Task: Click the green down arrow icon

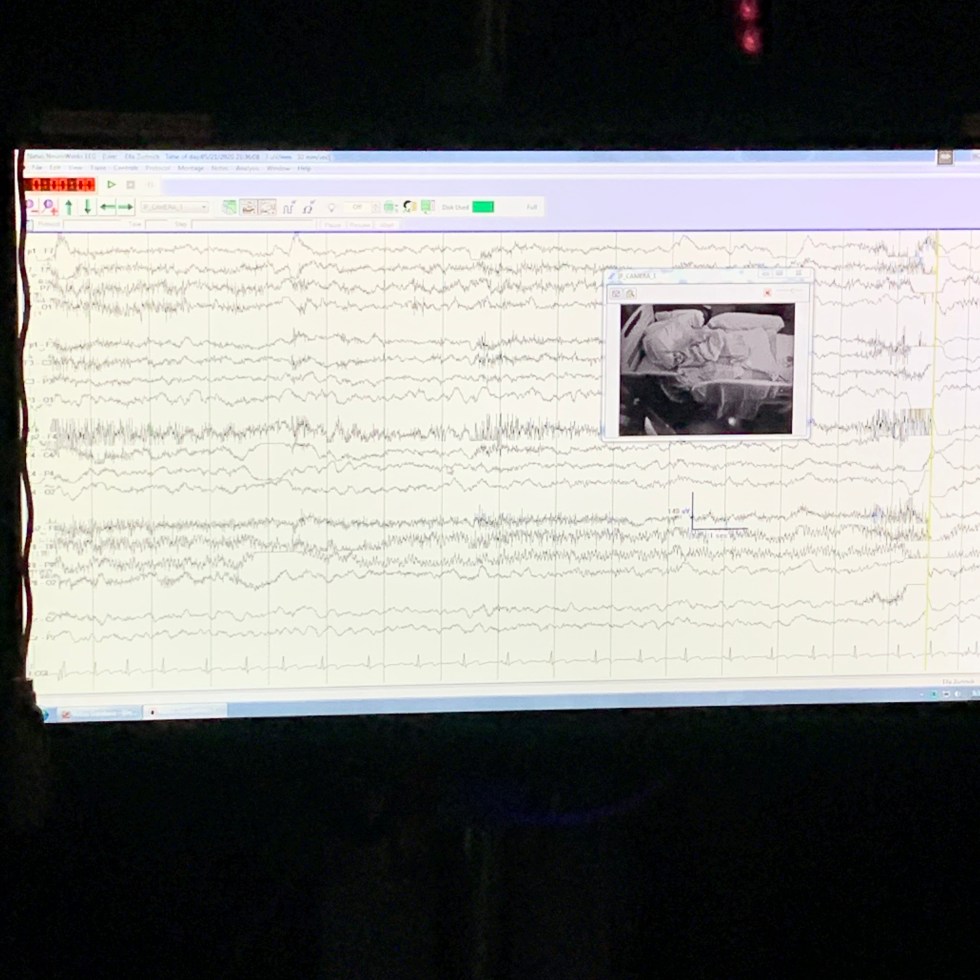Action: coord(88,207)
